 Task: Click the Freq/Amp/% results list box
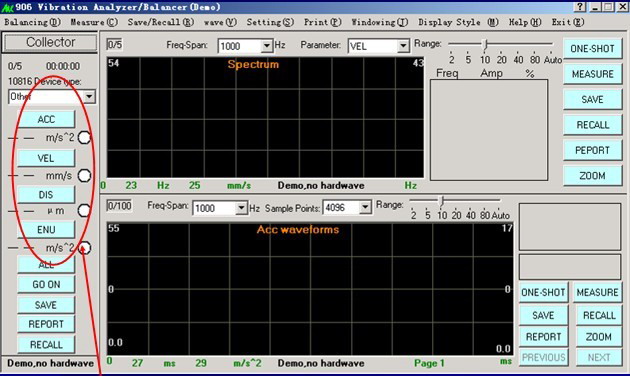coord(489,130)
